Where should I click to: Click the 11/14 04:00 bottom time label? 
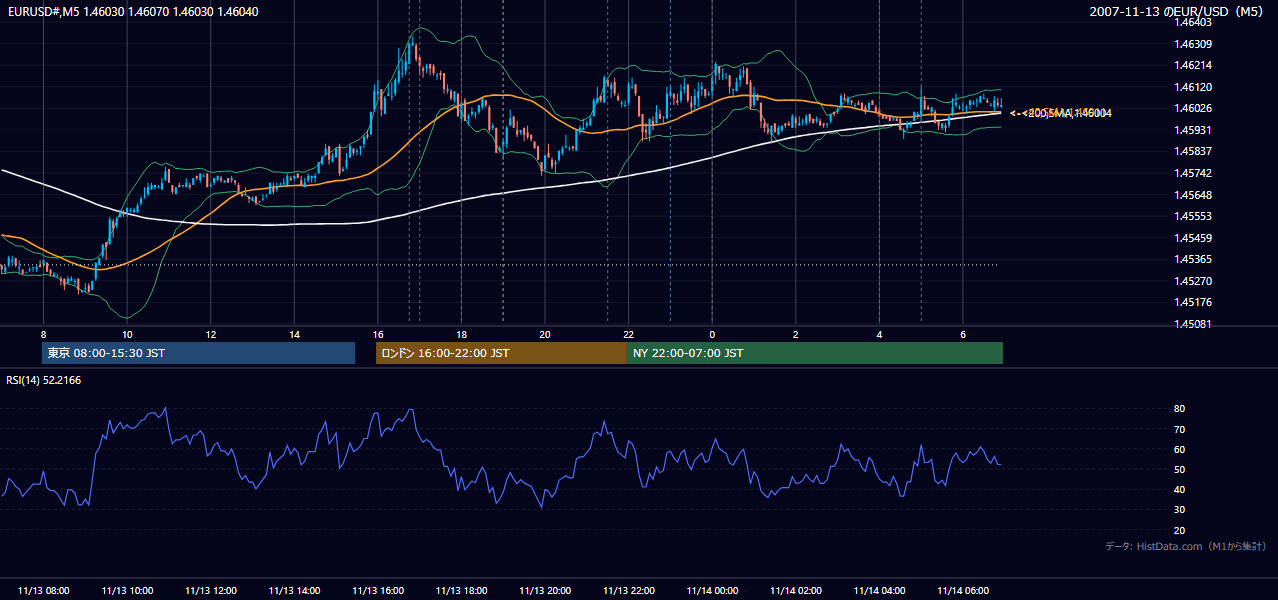(878, 591)
